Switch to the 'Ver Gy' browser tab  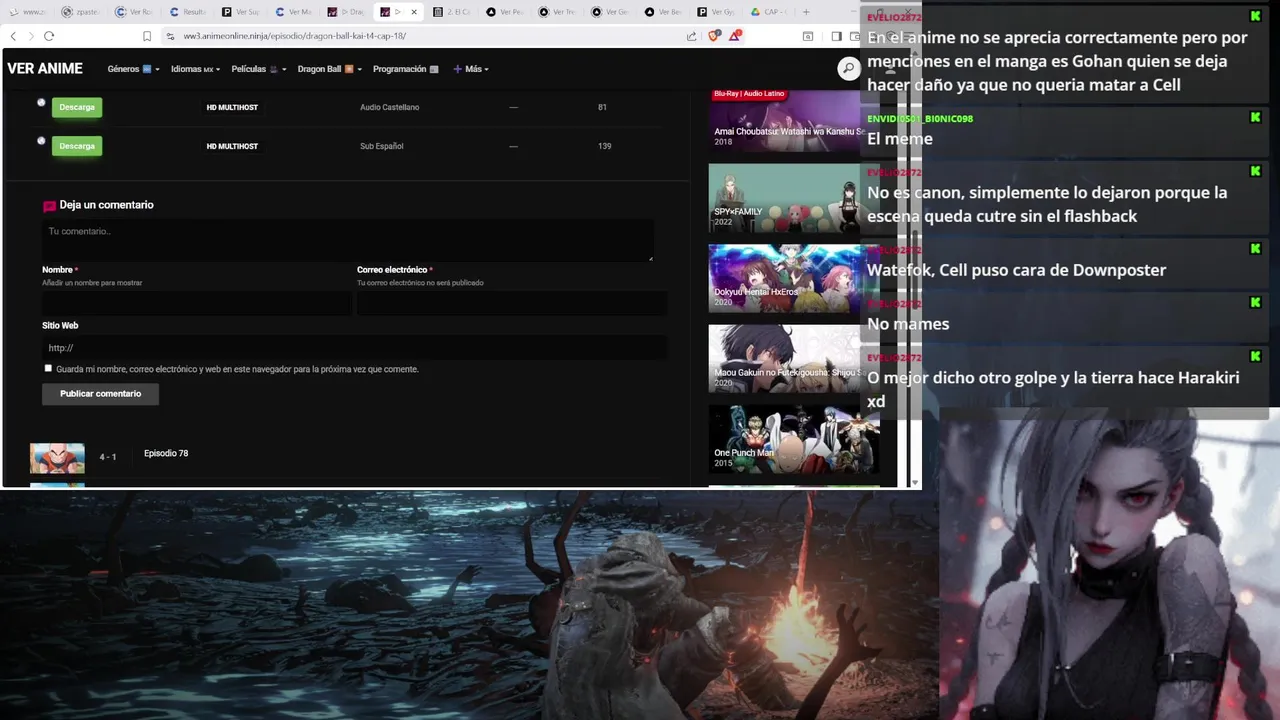[716, 12]
